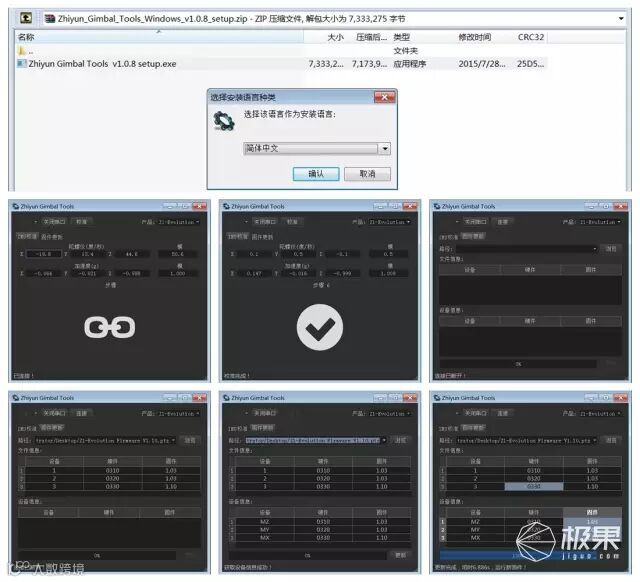Click the highlighted 固件 header in the blue-progress window
The image size is (640, 582).
tap(592, 512)
